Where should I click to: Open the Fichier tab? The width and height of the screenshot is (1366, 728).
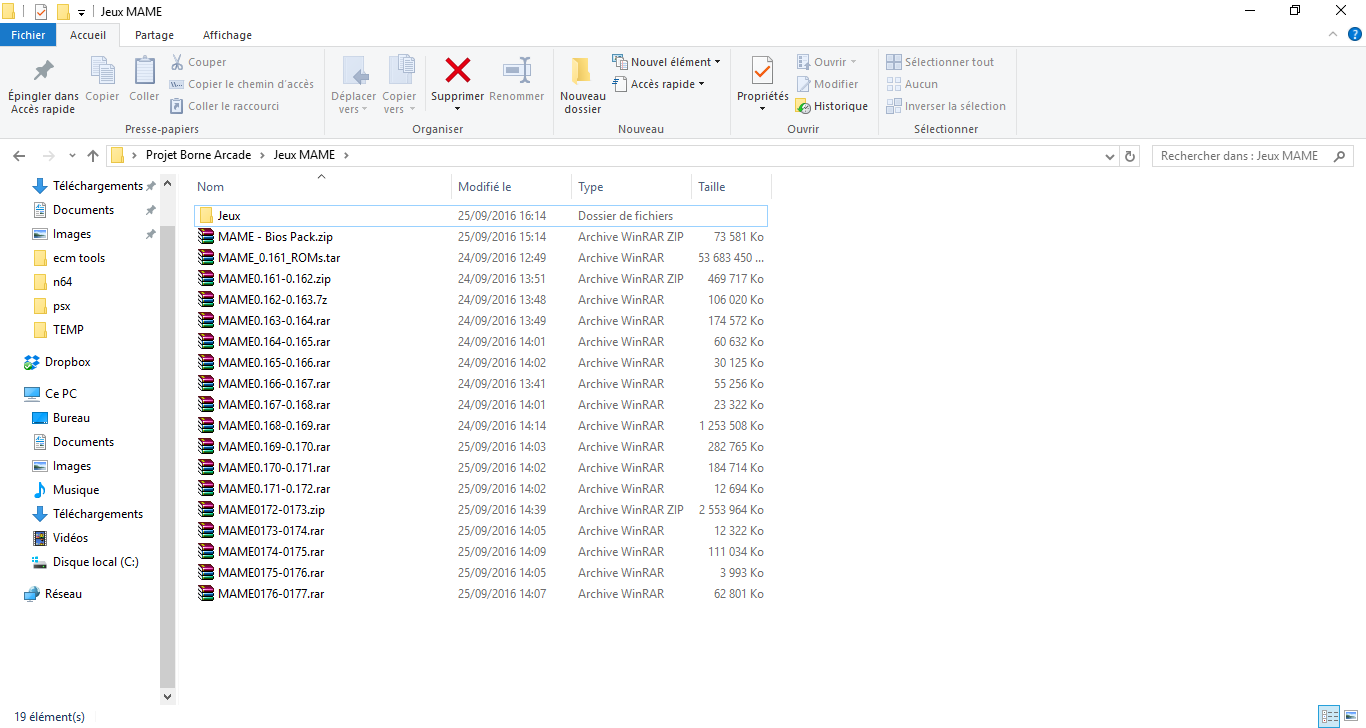tap(28, 35)
